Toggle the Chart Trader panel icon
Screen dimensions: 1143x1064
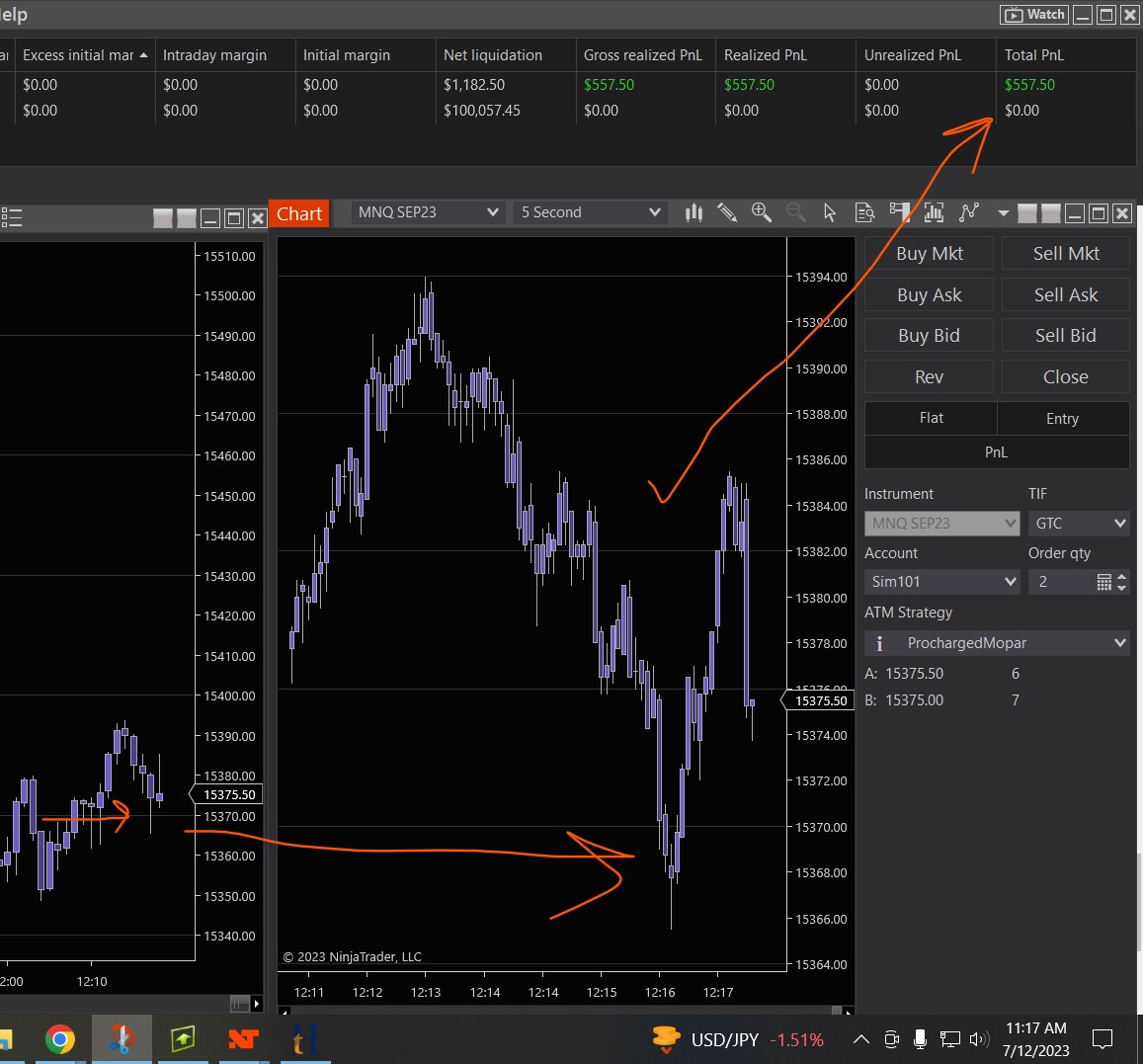899,212
